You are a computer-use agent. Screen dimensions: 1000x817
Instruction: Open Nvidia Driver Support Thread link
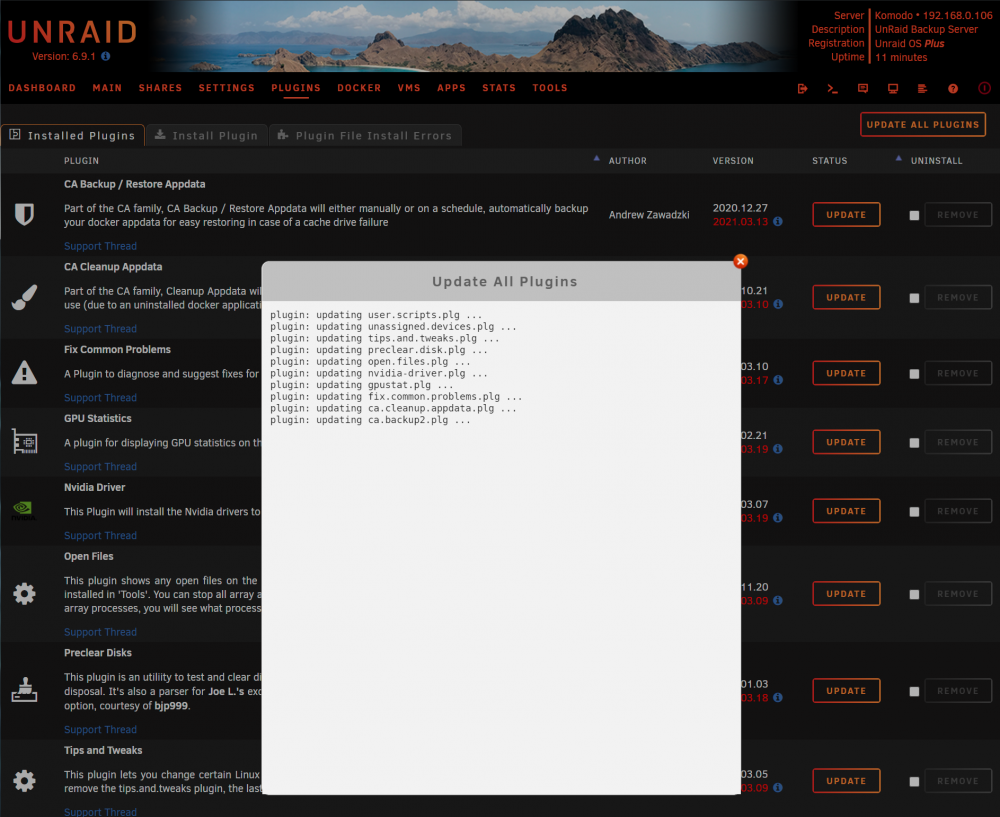click(100, 536)
